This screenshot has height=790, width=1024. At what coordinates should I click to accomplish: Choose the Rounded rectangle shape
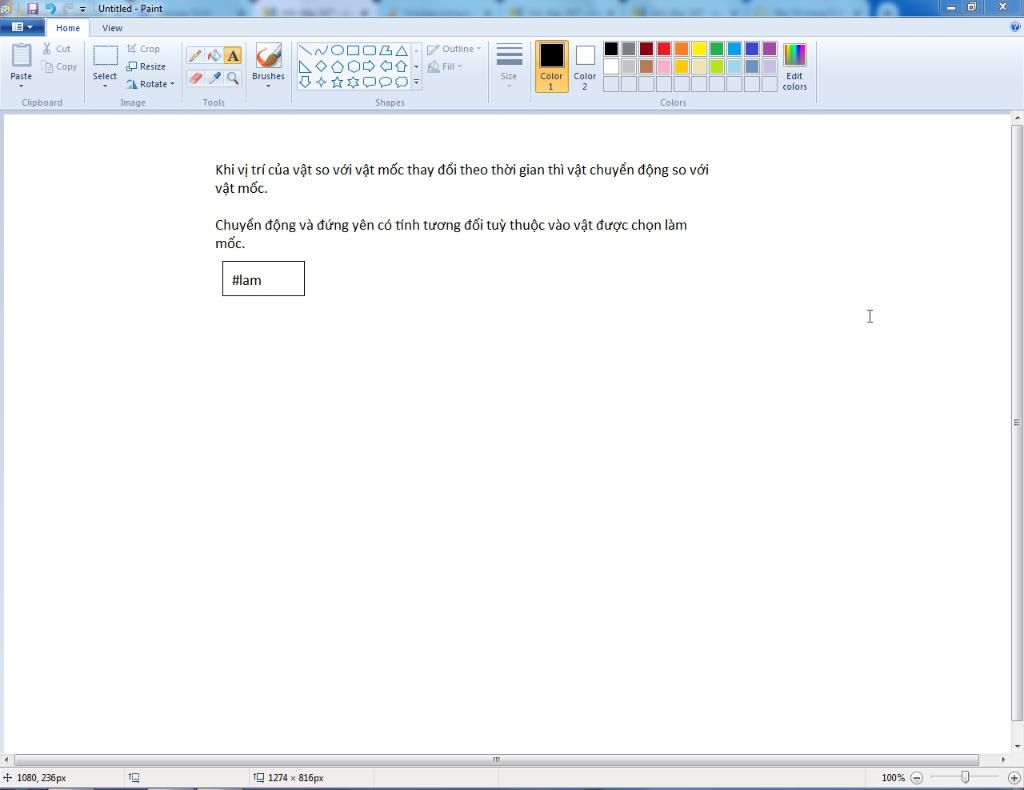pyautogui.click(x=369, y=50)
